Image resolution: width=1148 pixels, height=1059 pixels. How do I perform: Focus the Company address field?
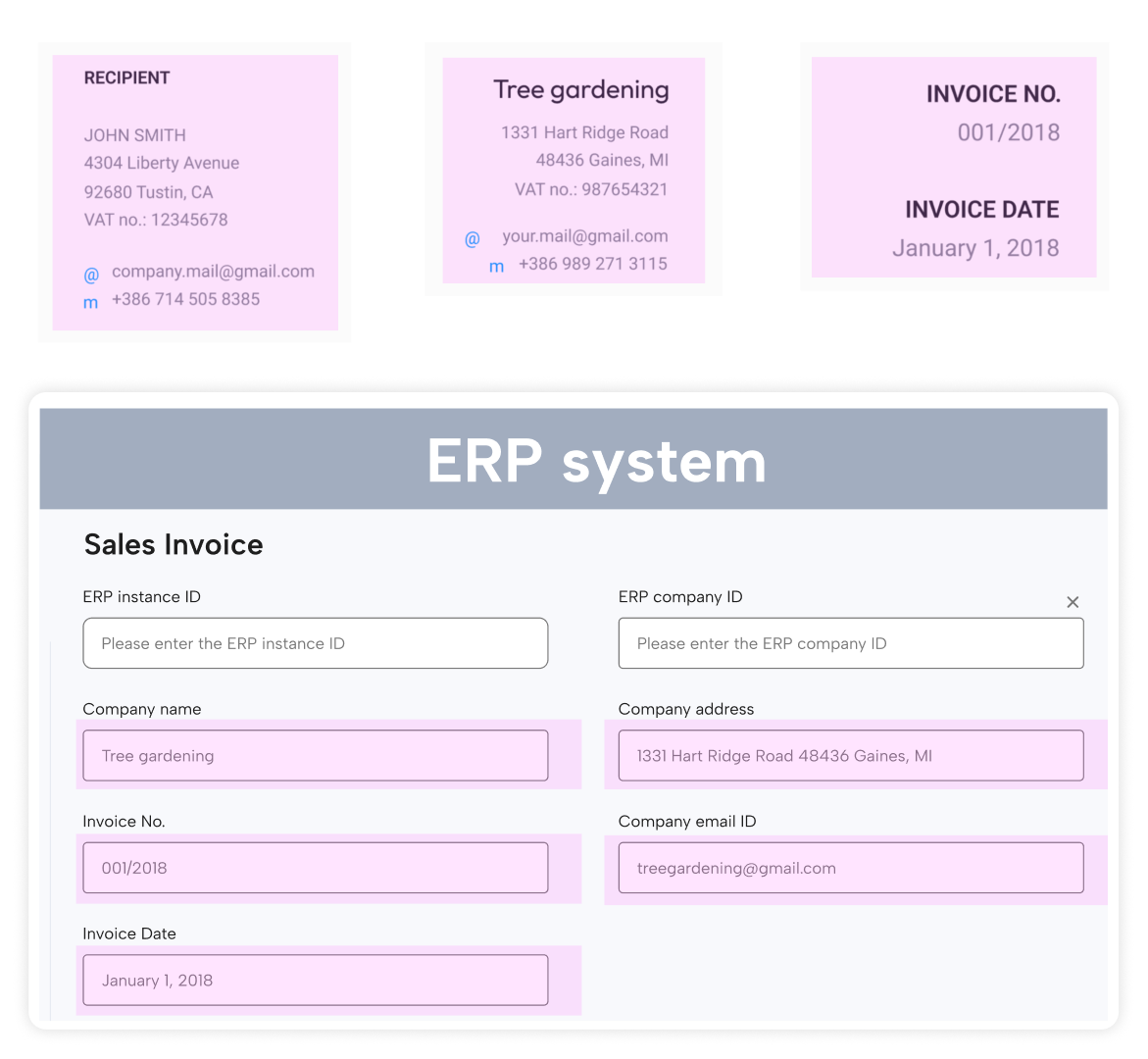850,756
